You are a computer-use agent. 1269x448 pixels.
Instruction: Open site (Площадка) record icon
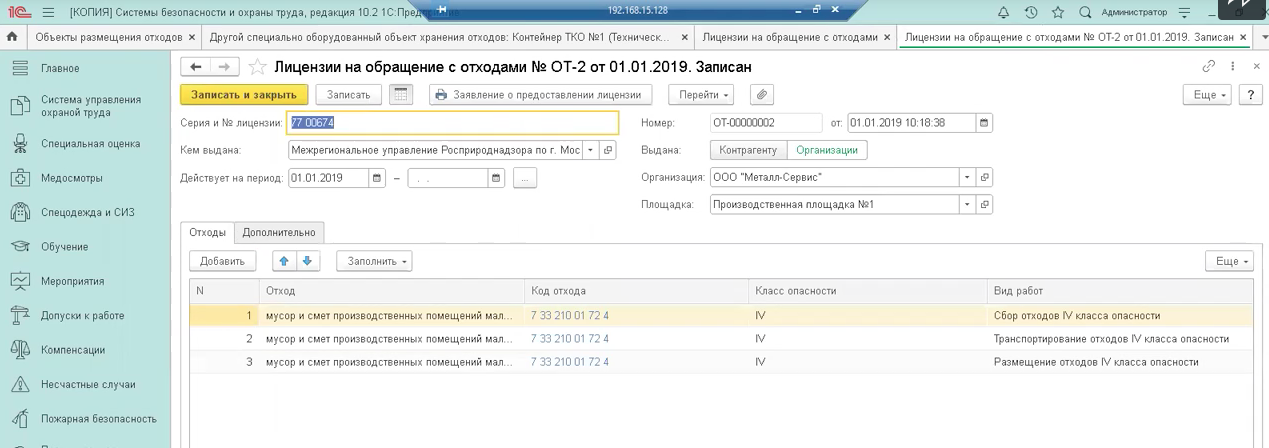[984, 205]
